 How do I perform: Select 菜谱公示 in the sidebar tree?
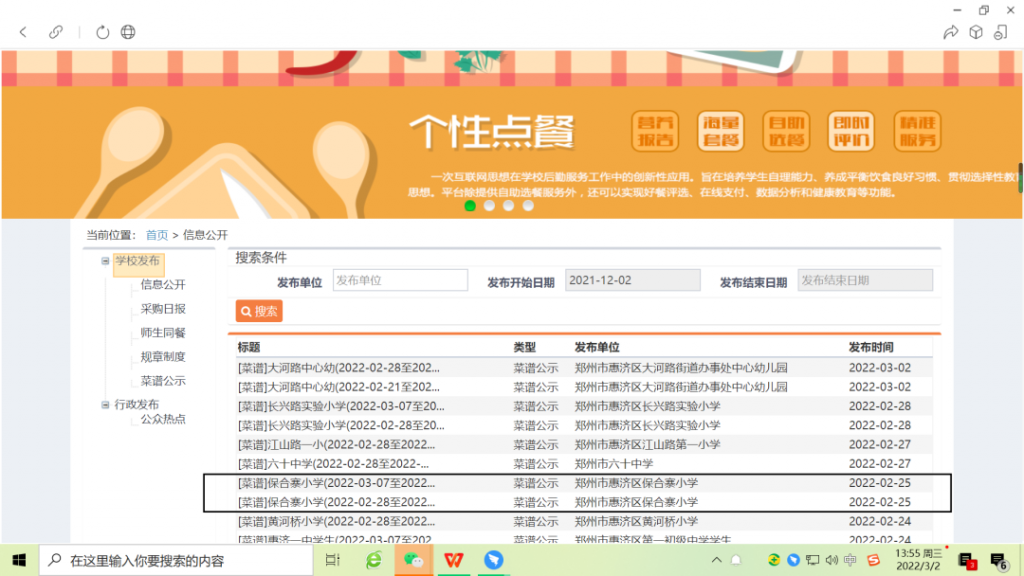click(163, 381)
